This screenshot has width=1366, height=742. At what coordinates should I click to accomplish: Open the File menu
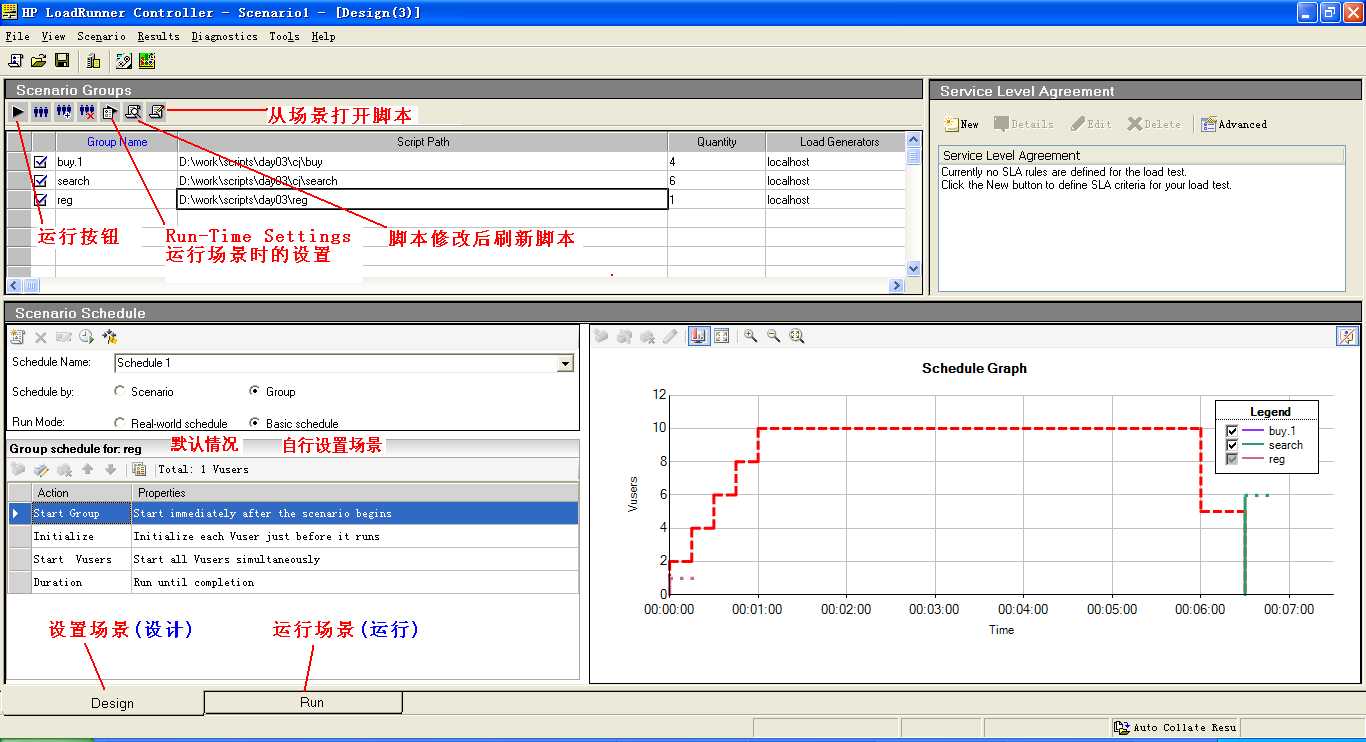(17, 36)
